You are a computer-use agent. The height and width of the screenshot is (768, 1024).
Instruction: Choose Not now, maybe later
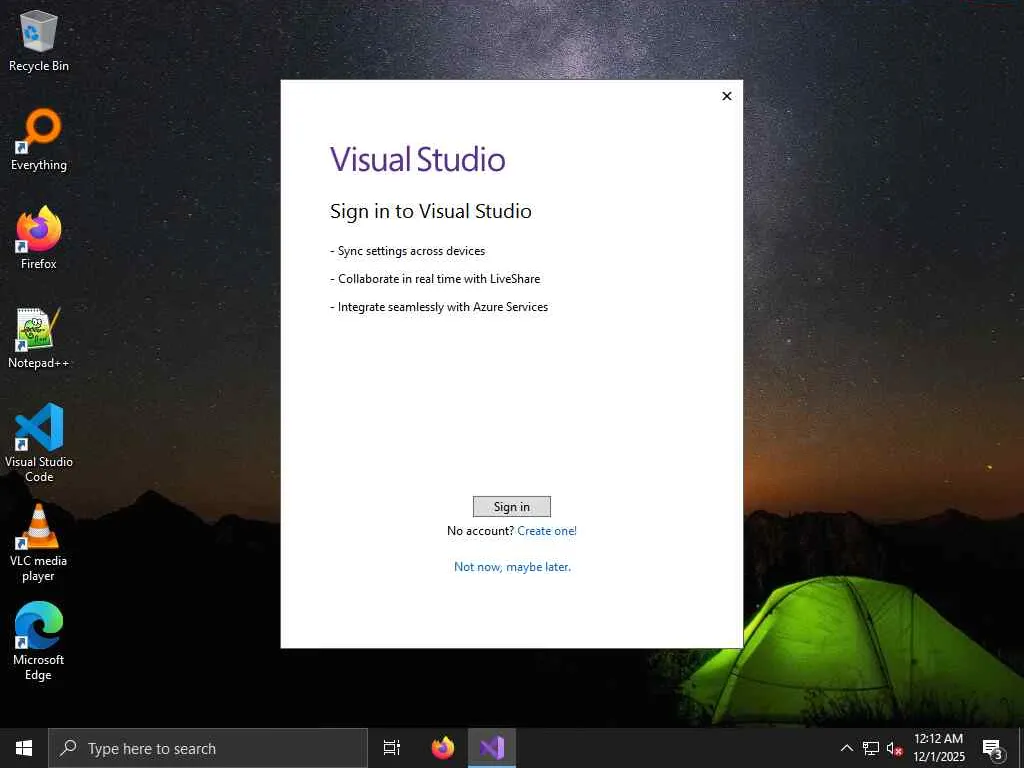pyautogui.click(x=512, y=567)
